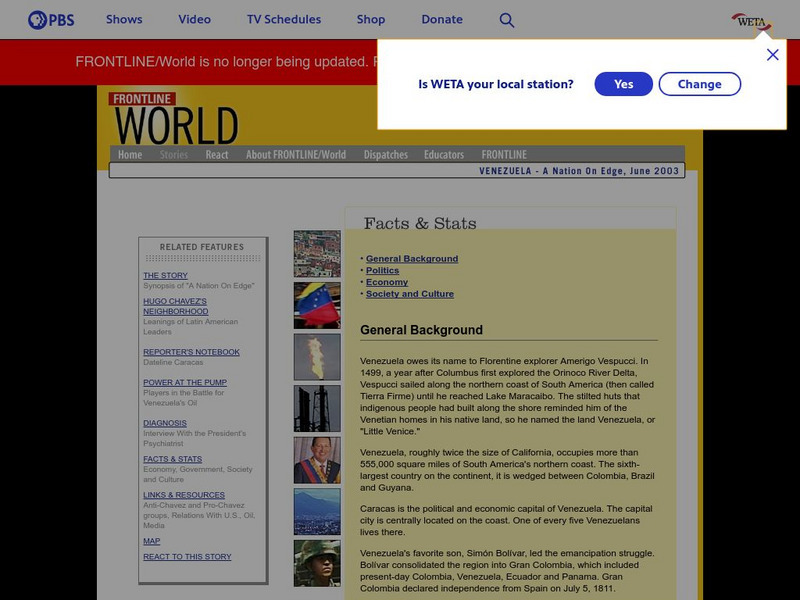
Task: Confirm WETA as local station with Yes
Action: click(x=623, y=84)
